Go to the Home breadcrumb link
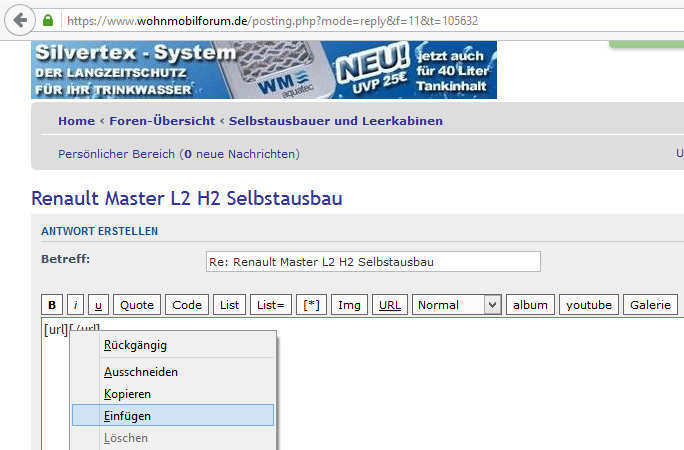 (x=76, y=121)
